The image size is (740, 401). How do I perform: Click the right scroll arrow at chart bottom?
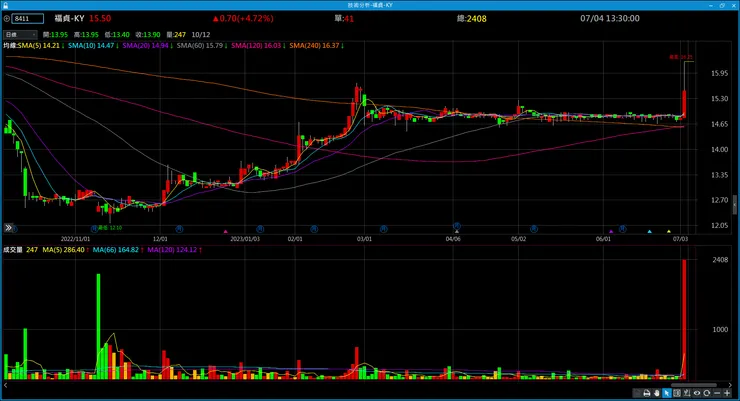point(731,385)
